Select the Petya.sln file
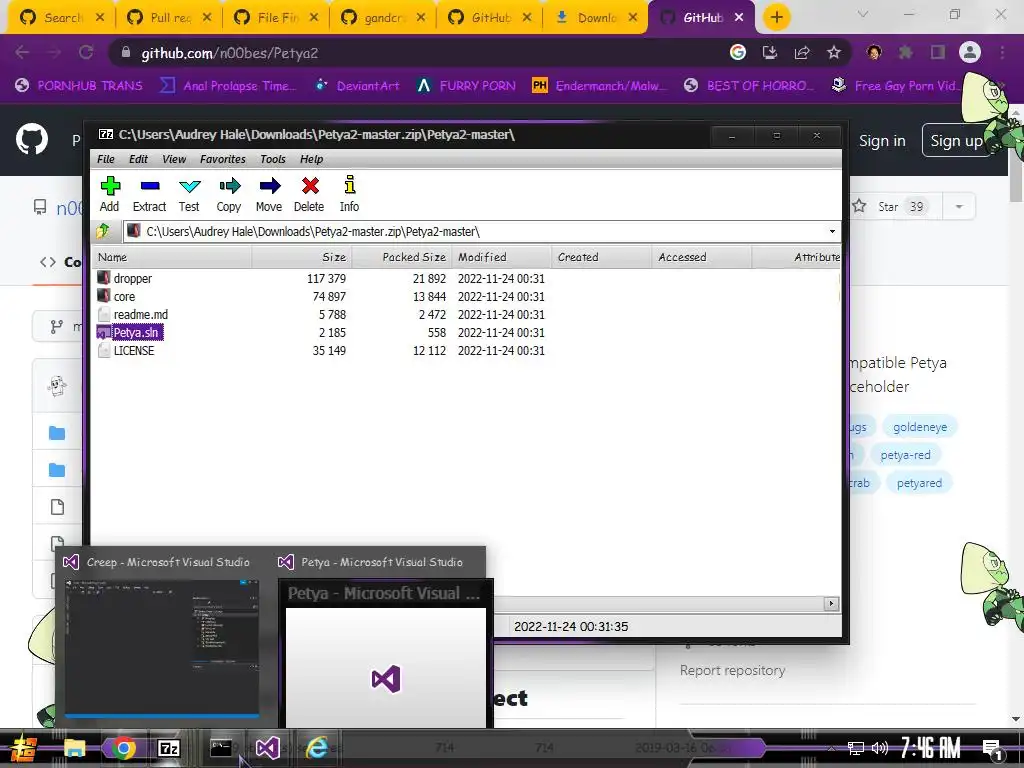This screenshot has width=1024, height=768. pyautogui.click(x=135, y=332)
